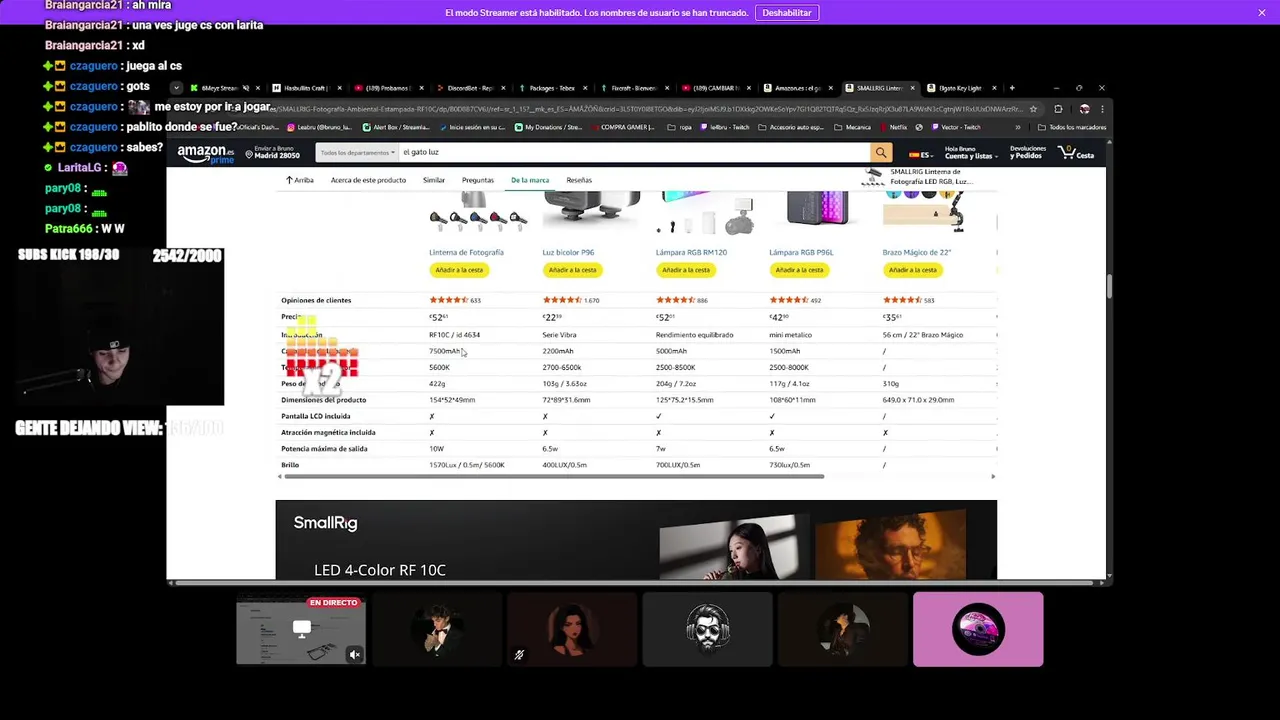
Task: Open the Amazon.es Prime logo
Action: [205, 154]
